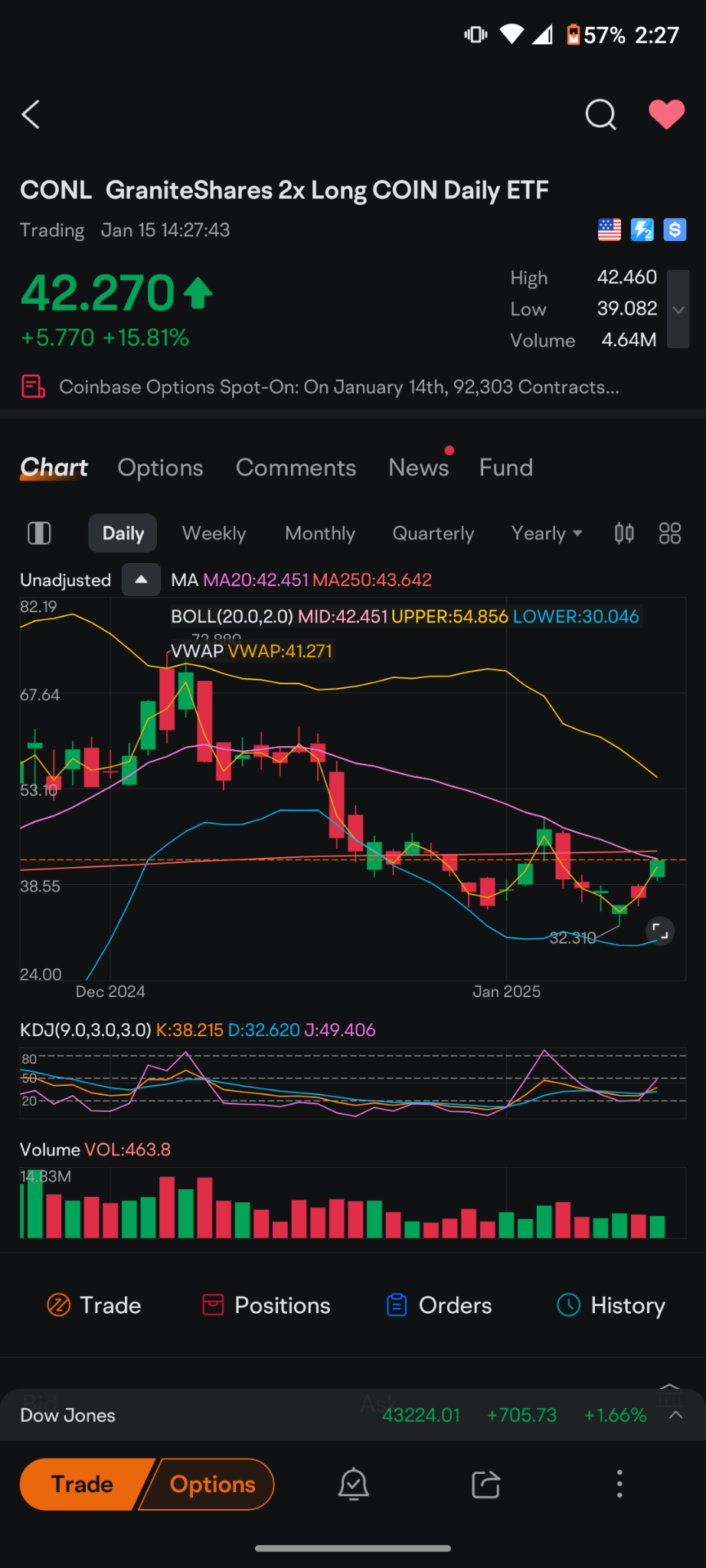The width and height of the screenshot is (706, 1568).
Task: Open Orders shortcut
Action: pyautogui.click(x=439, y=1305)
